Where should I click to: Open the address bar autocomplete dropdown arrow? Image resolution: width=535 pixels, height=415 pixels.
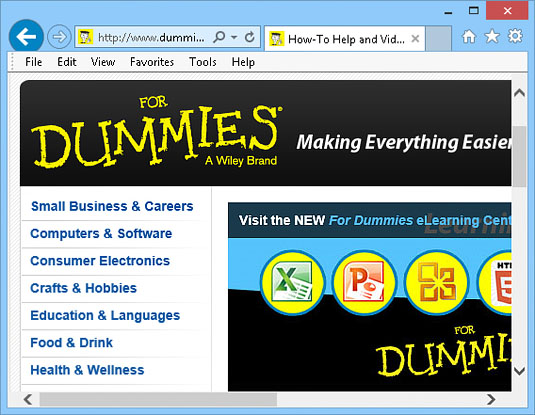[234, 37]
